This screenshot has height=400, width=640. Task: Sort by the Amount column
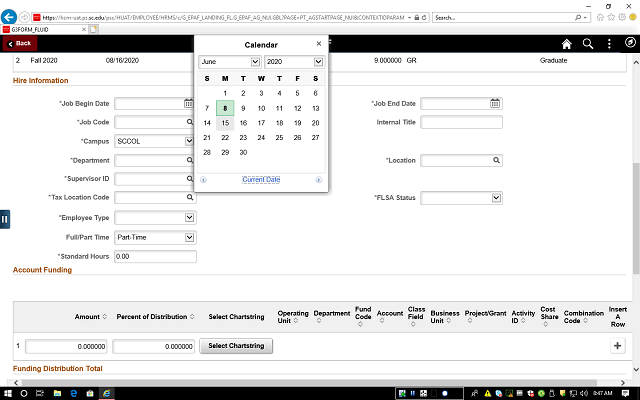91,317
